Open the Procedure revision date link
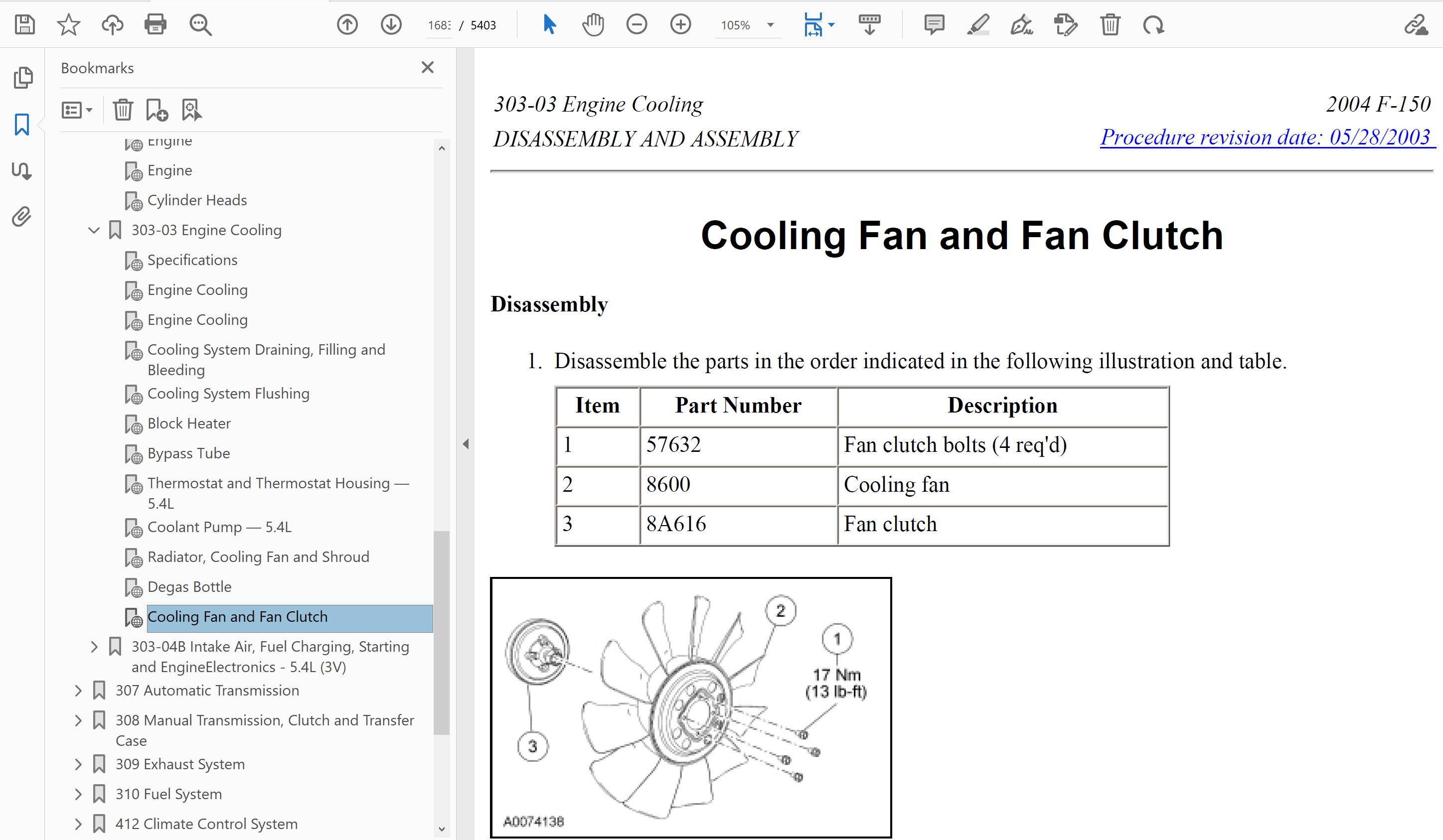The image size is (1443, 840). [x=1265, y=138]
